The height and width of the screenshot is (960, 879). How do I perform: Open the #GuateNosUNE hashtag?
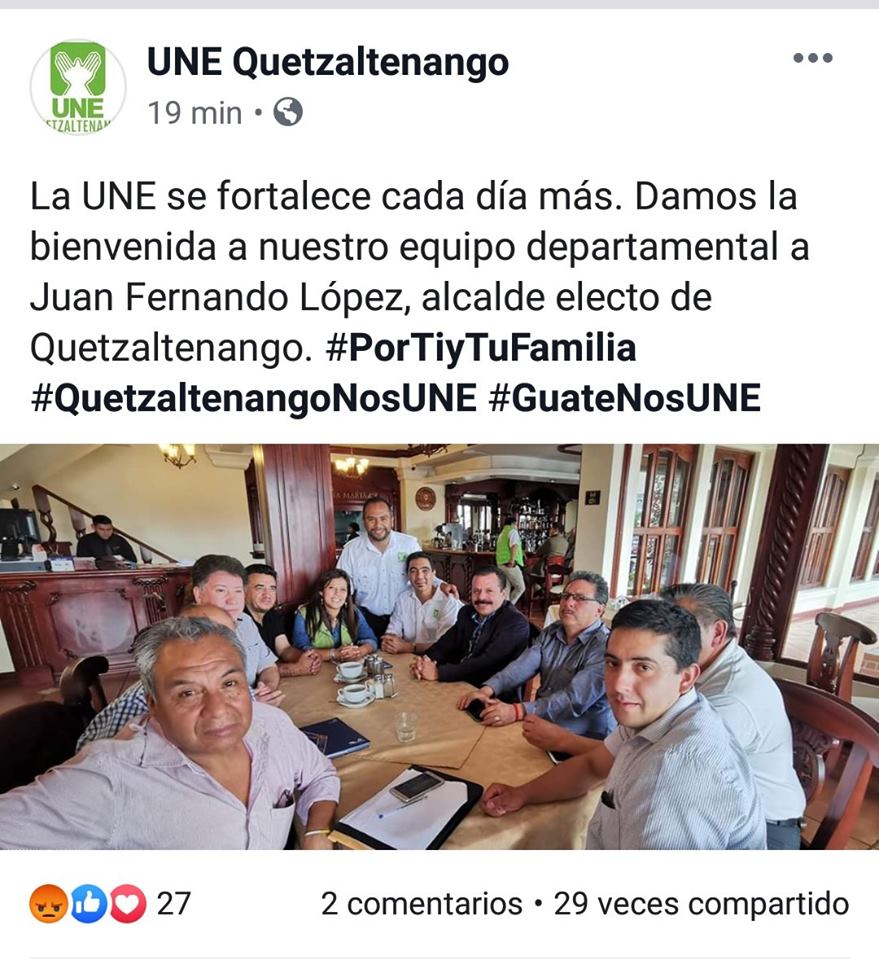[x=625, y=398]
